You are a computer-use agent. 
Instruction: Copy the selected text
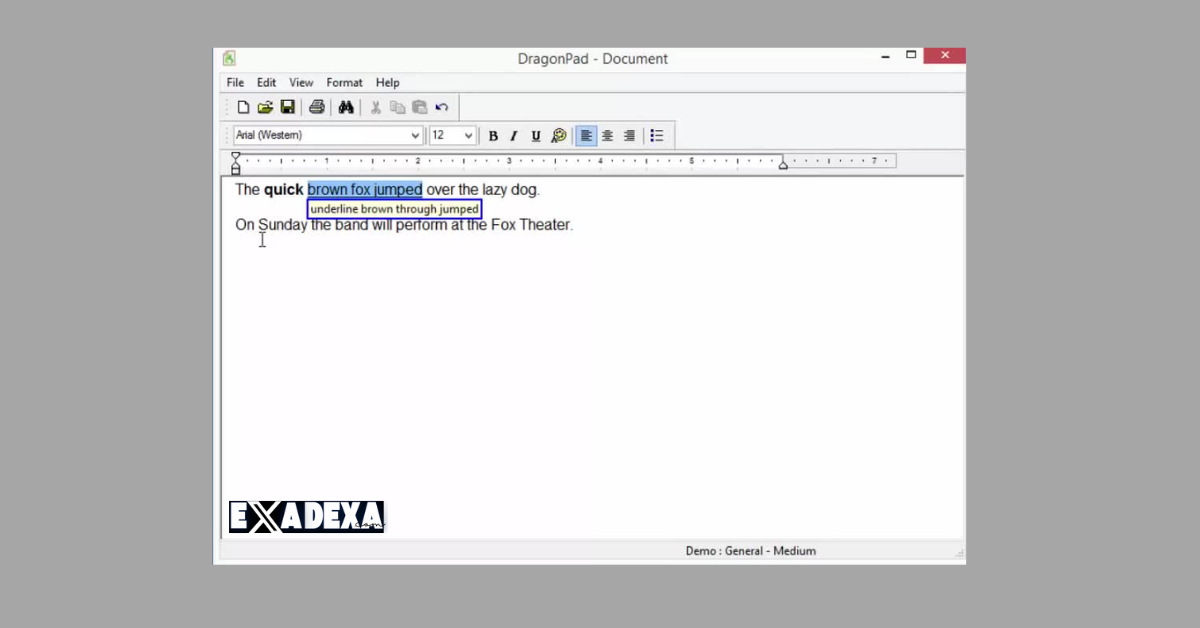pyautogui.click(x=397, y=107)
